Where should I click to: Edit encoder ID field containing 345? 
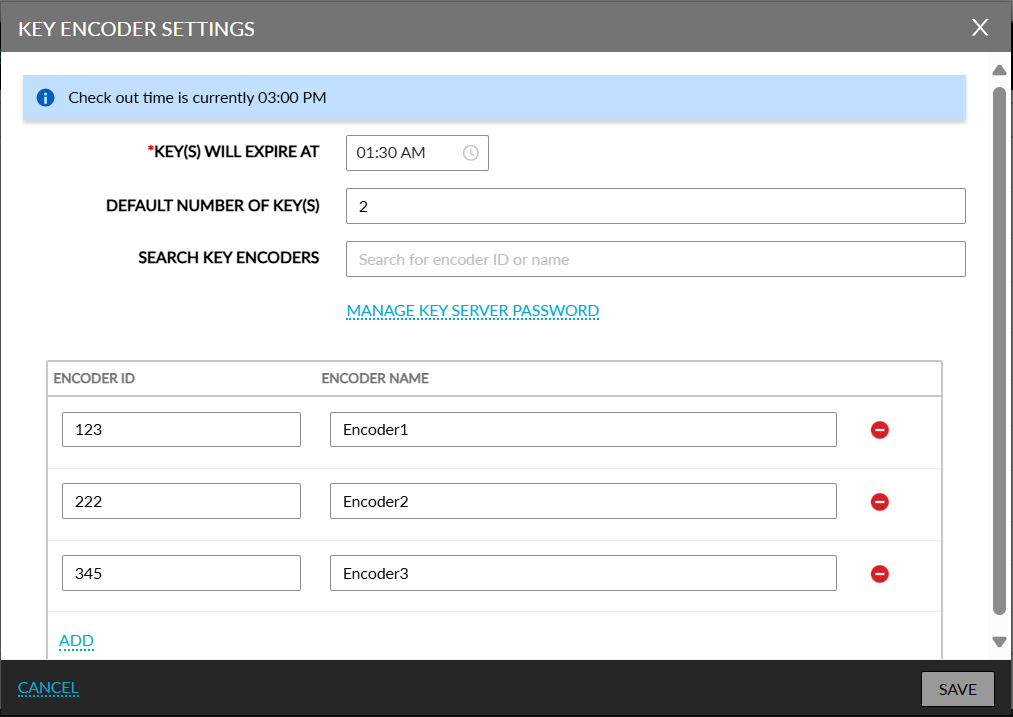[x=181, y=573]
